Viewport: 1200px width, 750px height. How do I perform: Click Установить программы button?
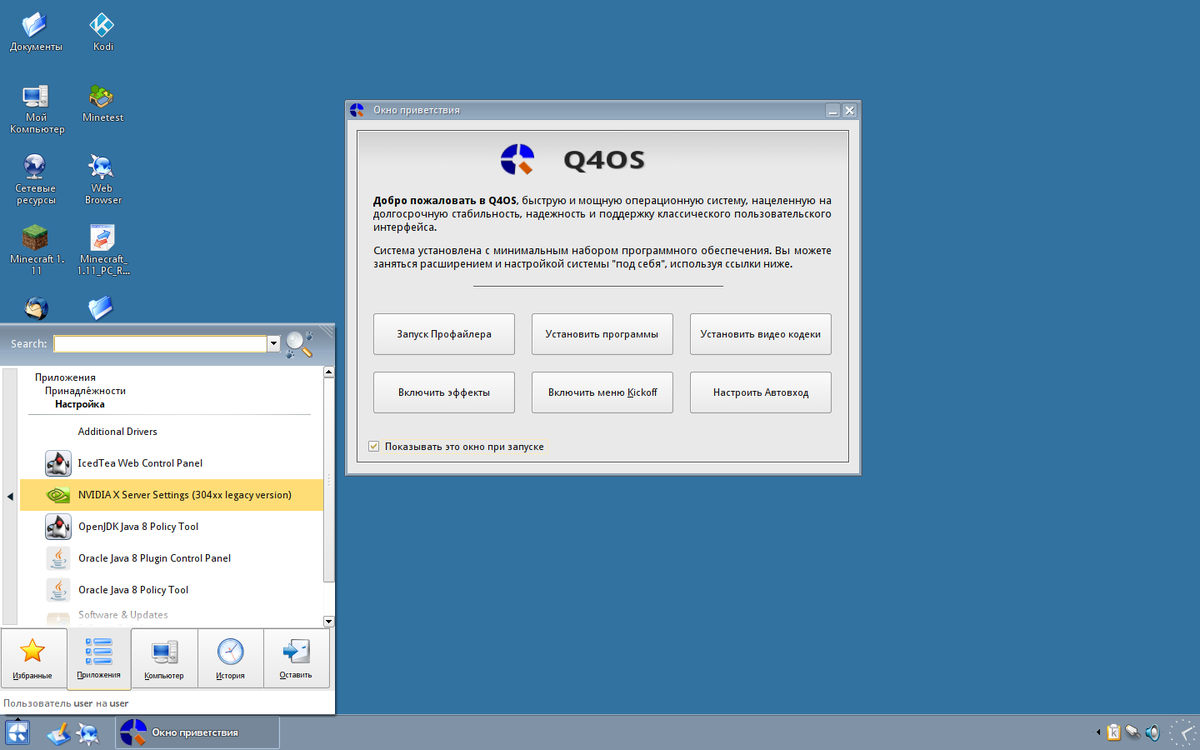point(602,334)
